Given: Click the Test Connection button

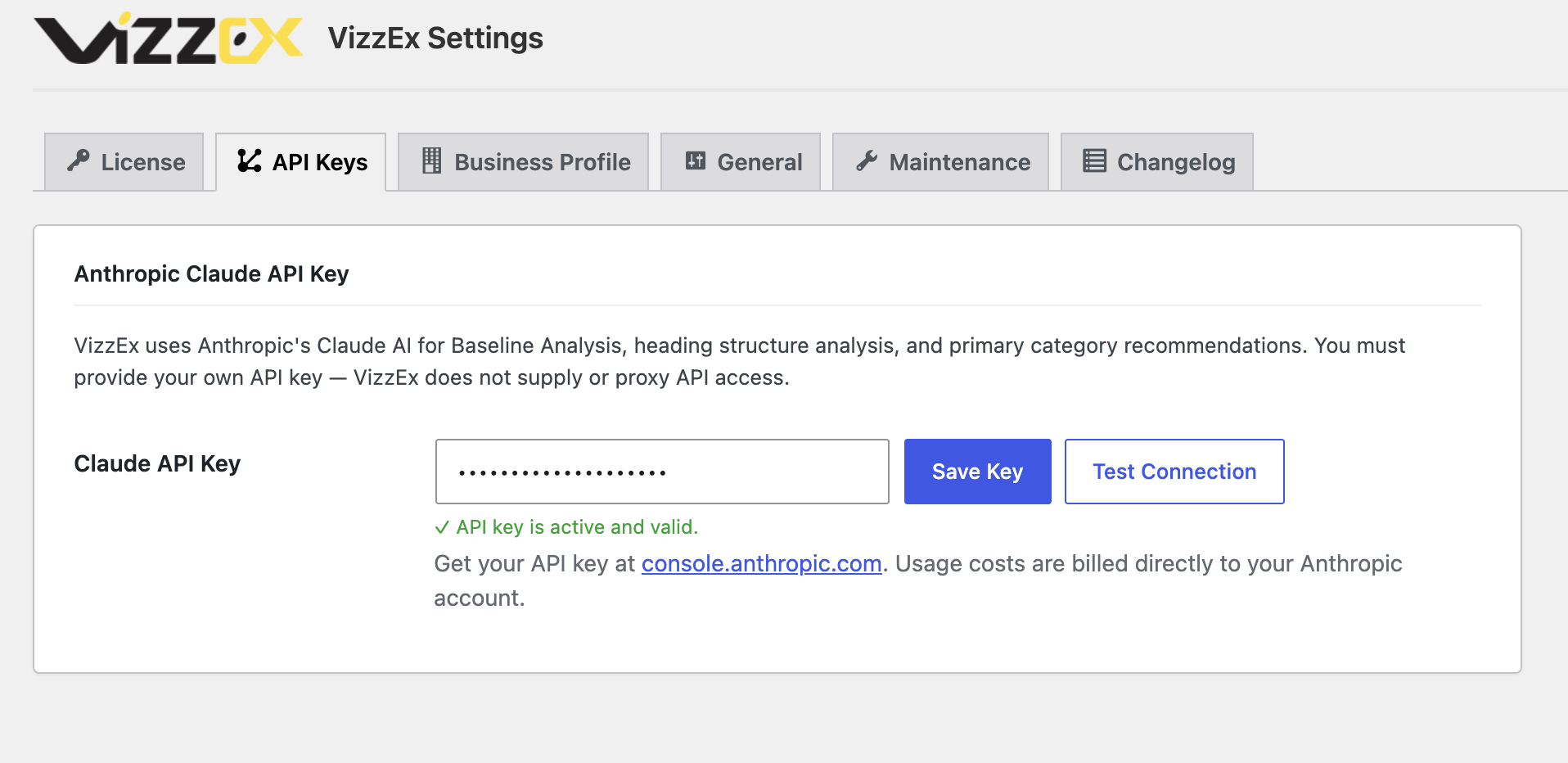Looking at the screenshot, I should (1174, 472).
